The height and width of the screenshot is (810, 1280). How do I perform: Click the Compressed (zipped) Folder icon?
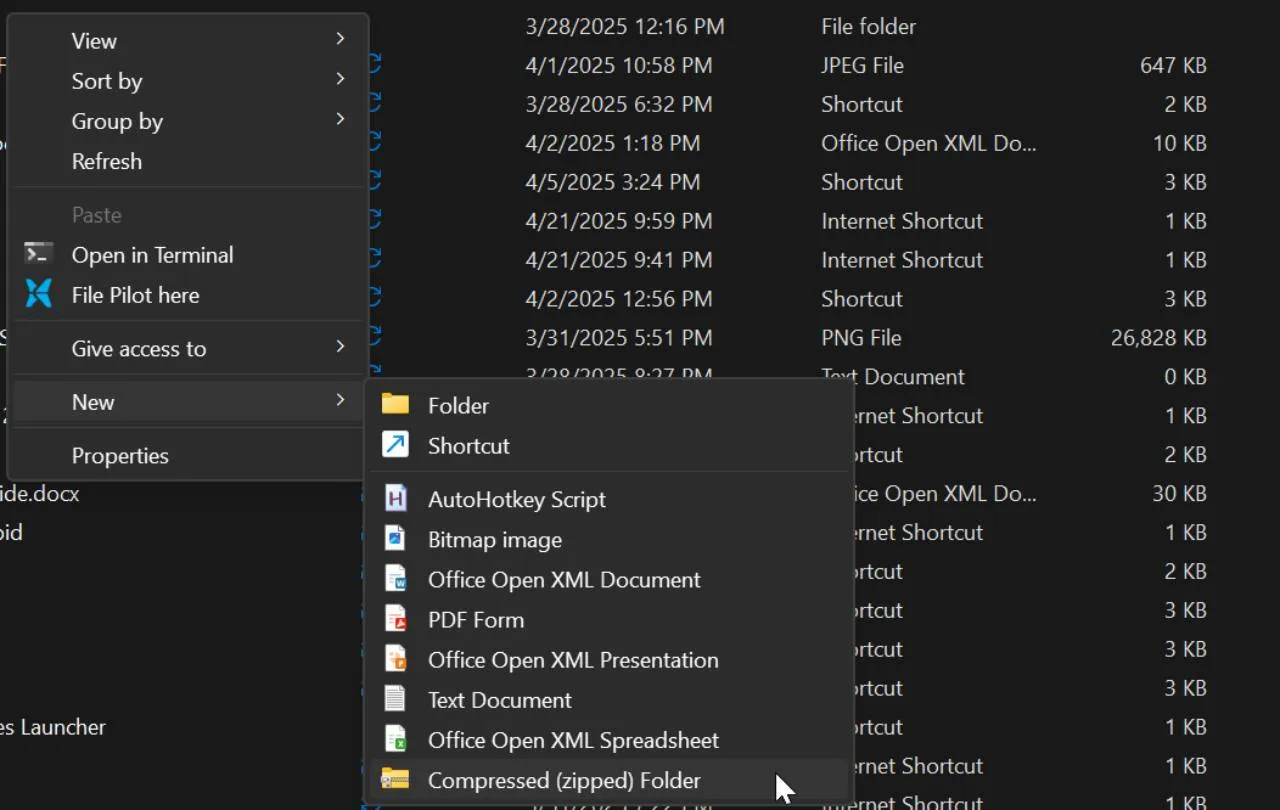pyautogui.click(x=394, y=780)
